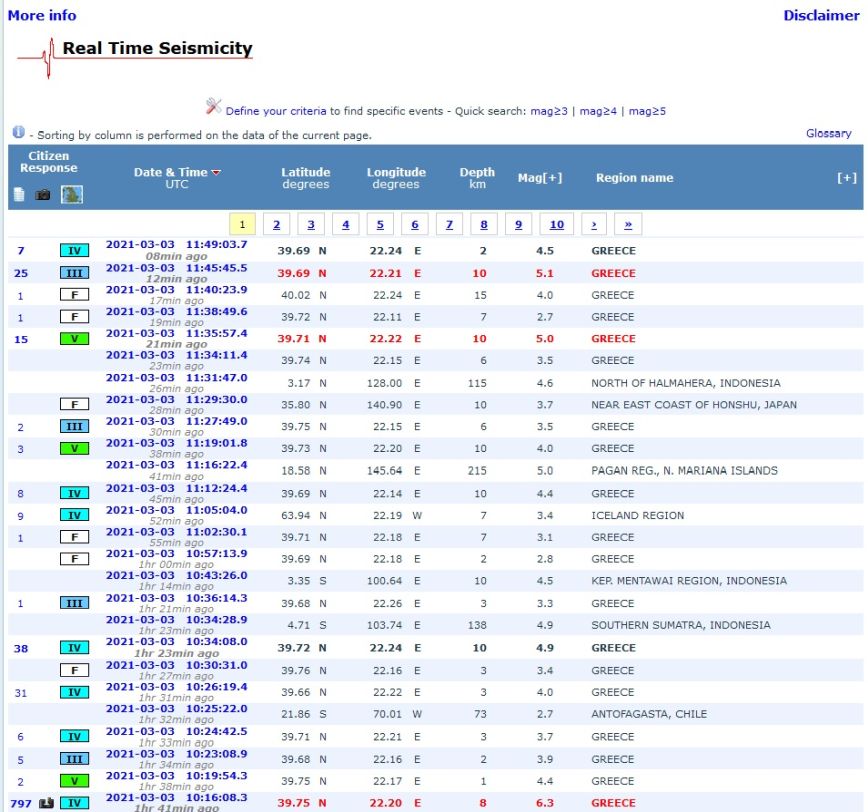This screenshot has height=812, width=868.
Task: Click the green V intensity badge for 11:35:57.4
Action: (x=74, y=339)
